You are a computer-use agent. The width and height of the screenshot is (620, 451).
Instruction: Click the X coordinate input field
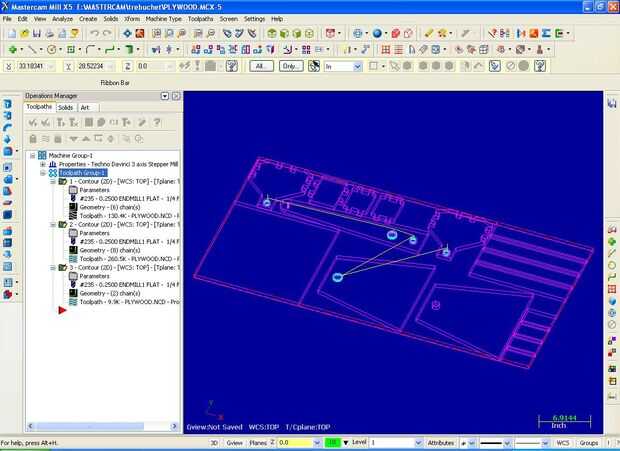pos(36,66)
